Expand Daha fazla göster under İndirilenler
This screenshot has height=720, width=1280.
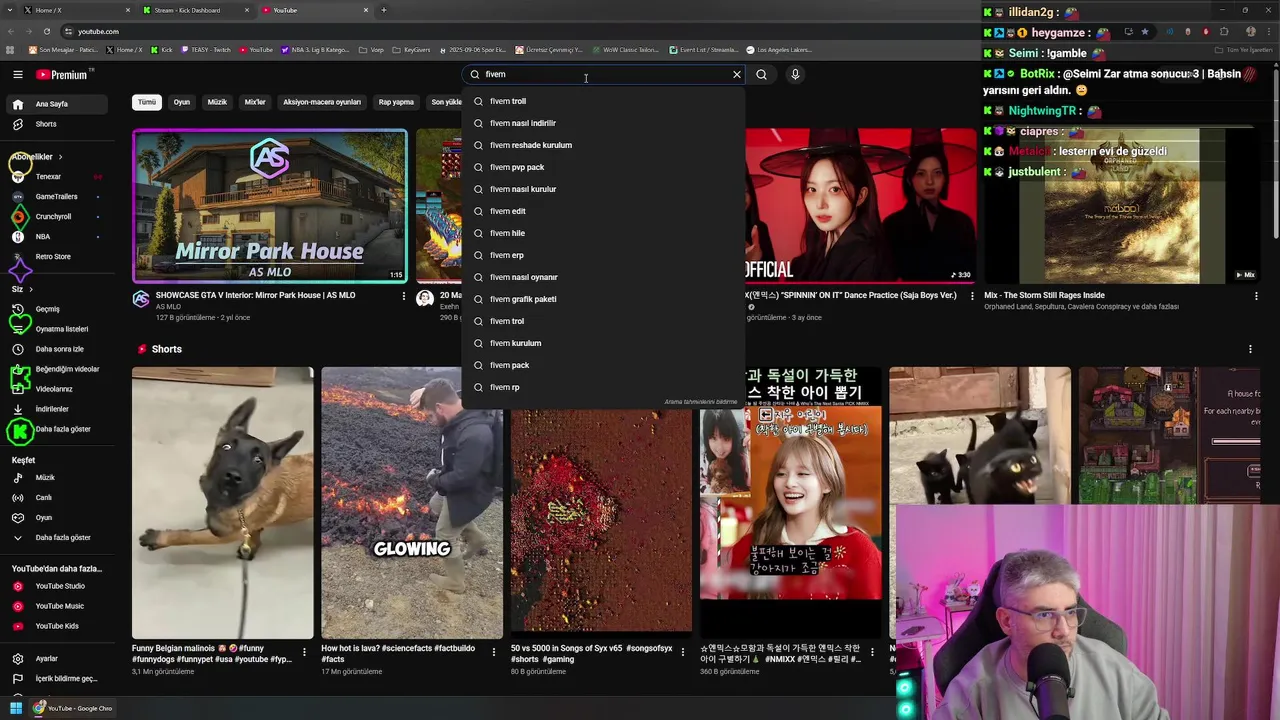coord(58,429)
